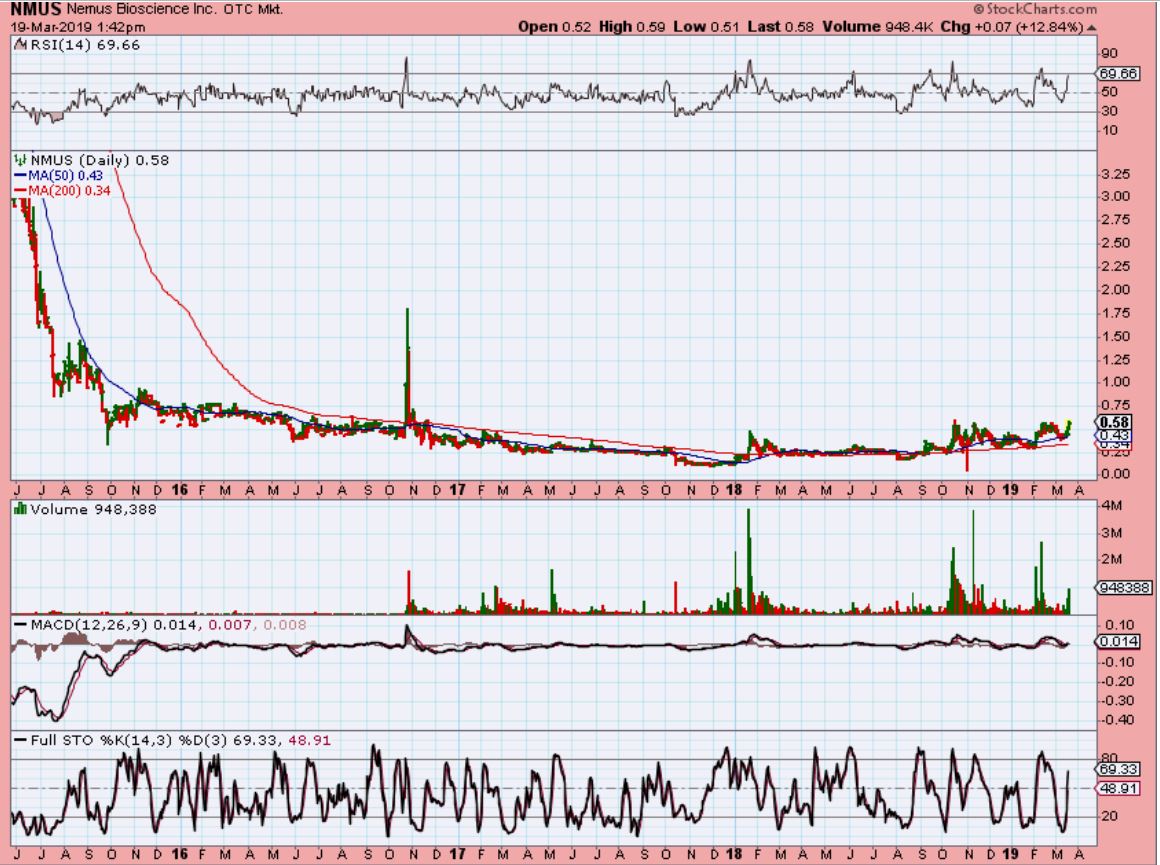1160x865 pixels.
Task: Click the RSI 69.66 value marker
Action: 1118,74
